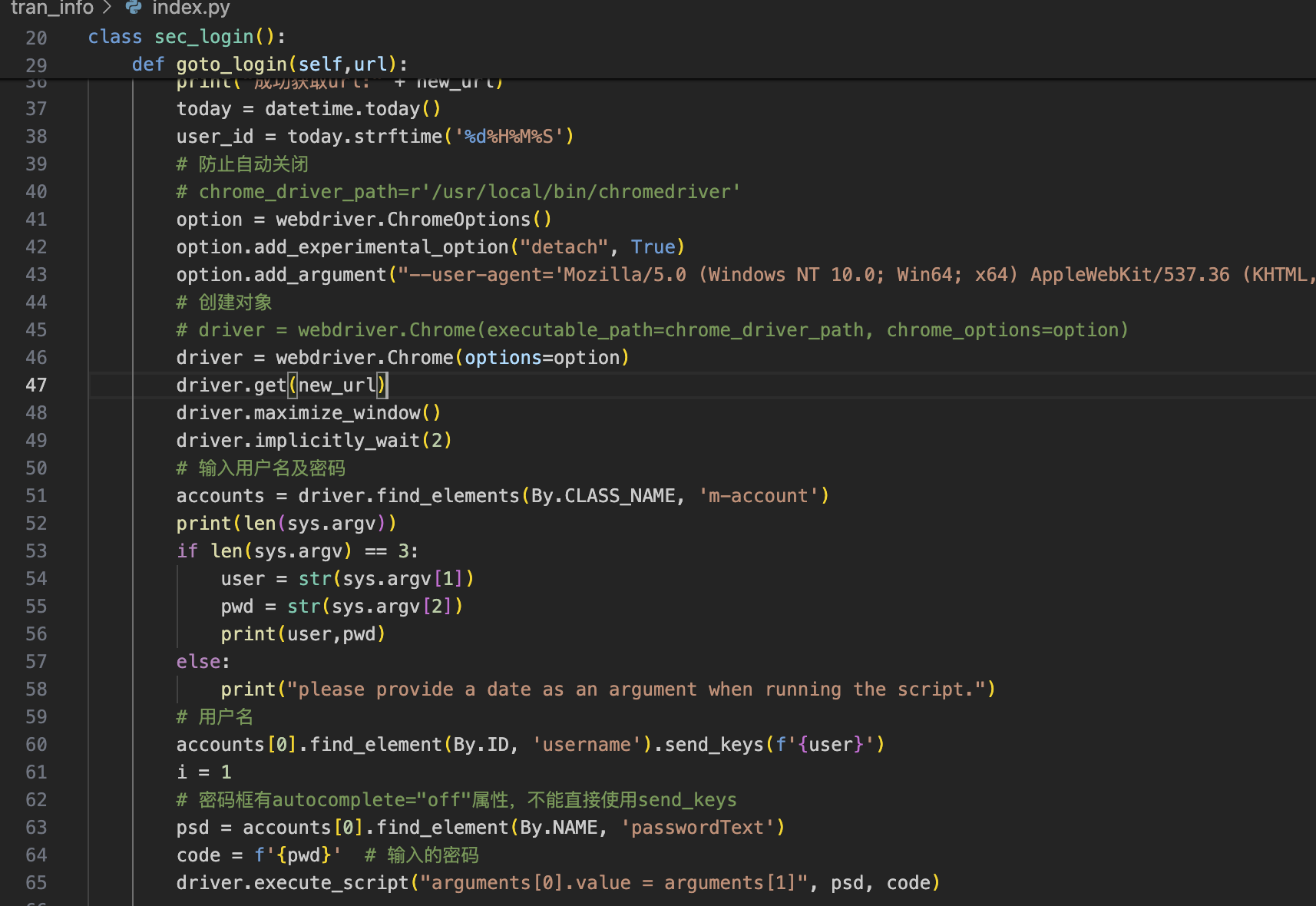
Task: Click 'print(user,pwd)' line
Action: [x=303, y=634]
